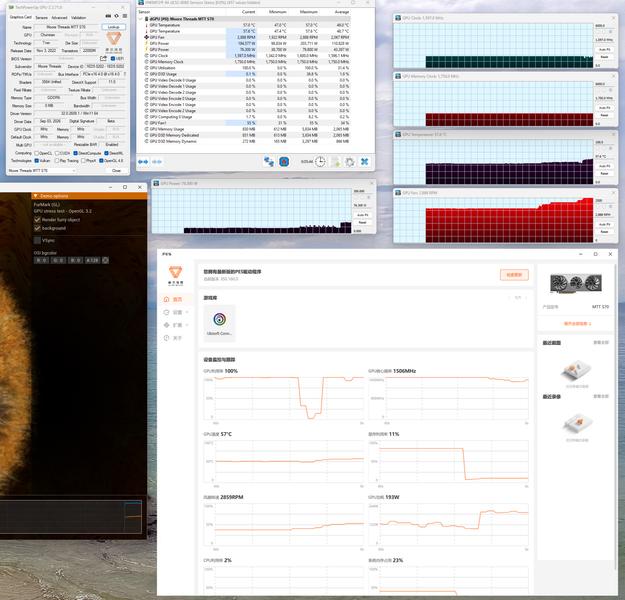This screenshot has width=625, height=600.
Task: Click the about icon in PES sidebar
Action: [167, 338]
